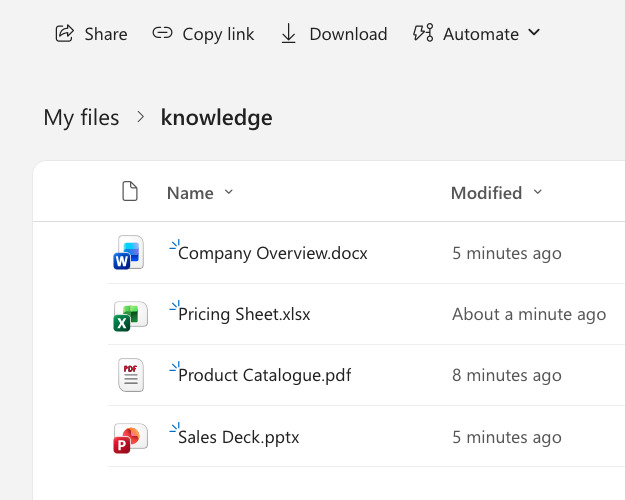Open Company Overview.docx file

click(273, 253)
